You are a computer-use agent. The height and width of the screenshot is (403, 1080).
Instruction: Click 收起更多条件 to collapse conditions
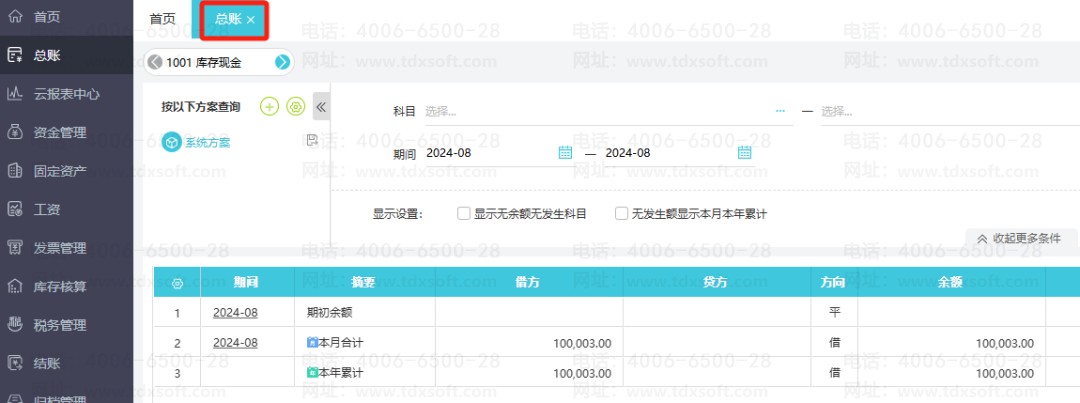click(x=1019, y=238)
